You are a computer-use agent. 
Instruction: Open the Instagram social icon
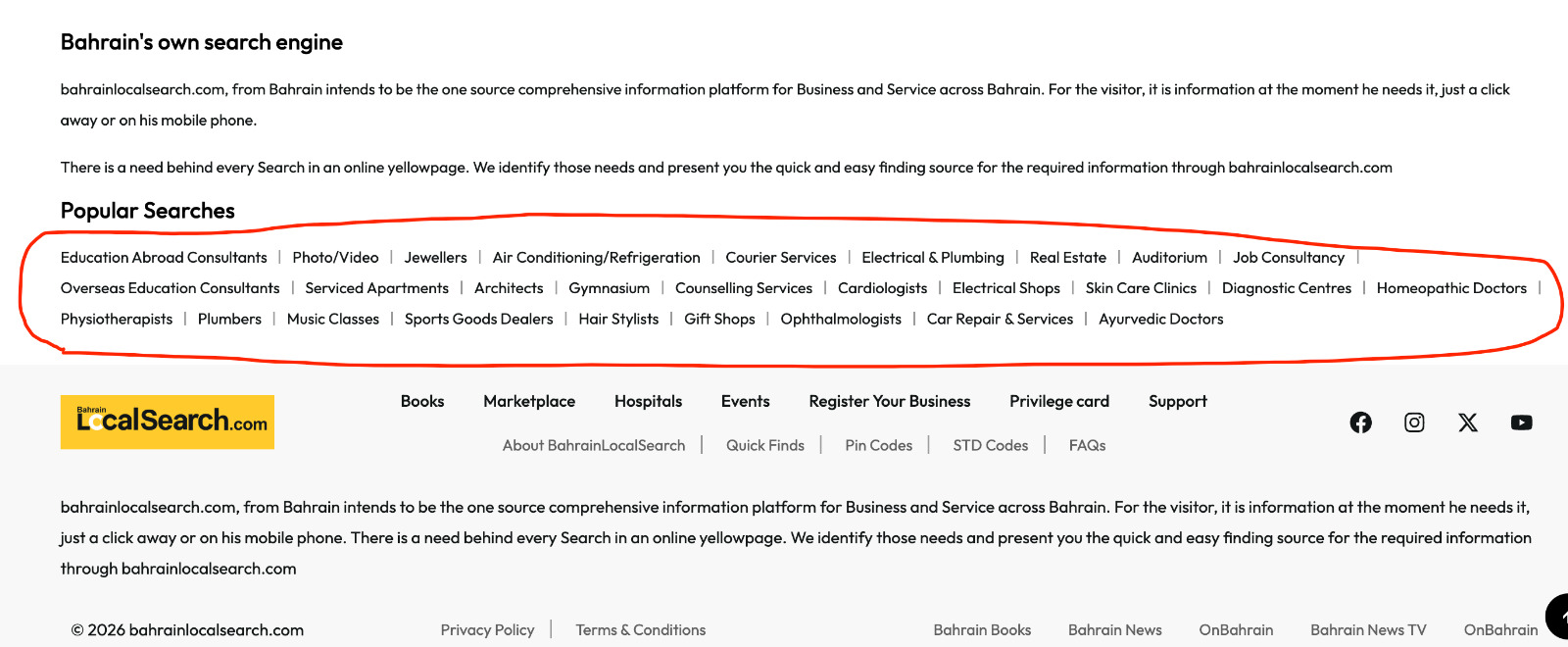tap(1414, 423)
